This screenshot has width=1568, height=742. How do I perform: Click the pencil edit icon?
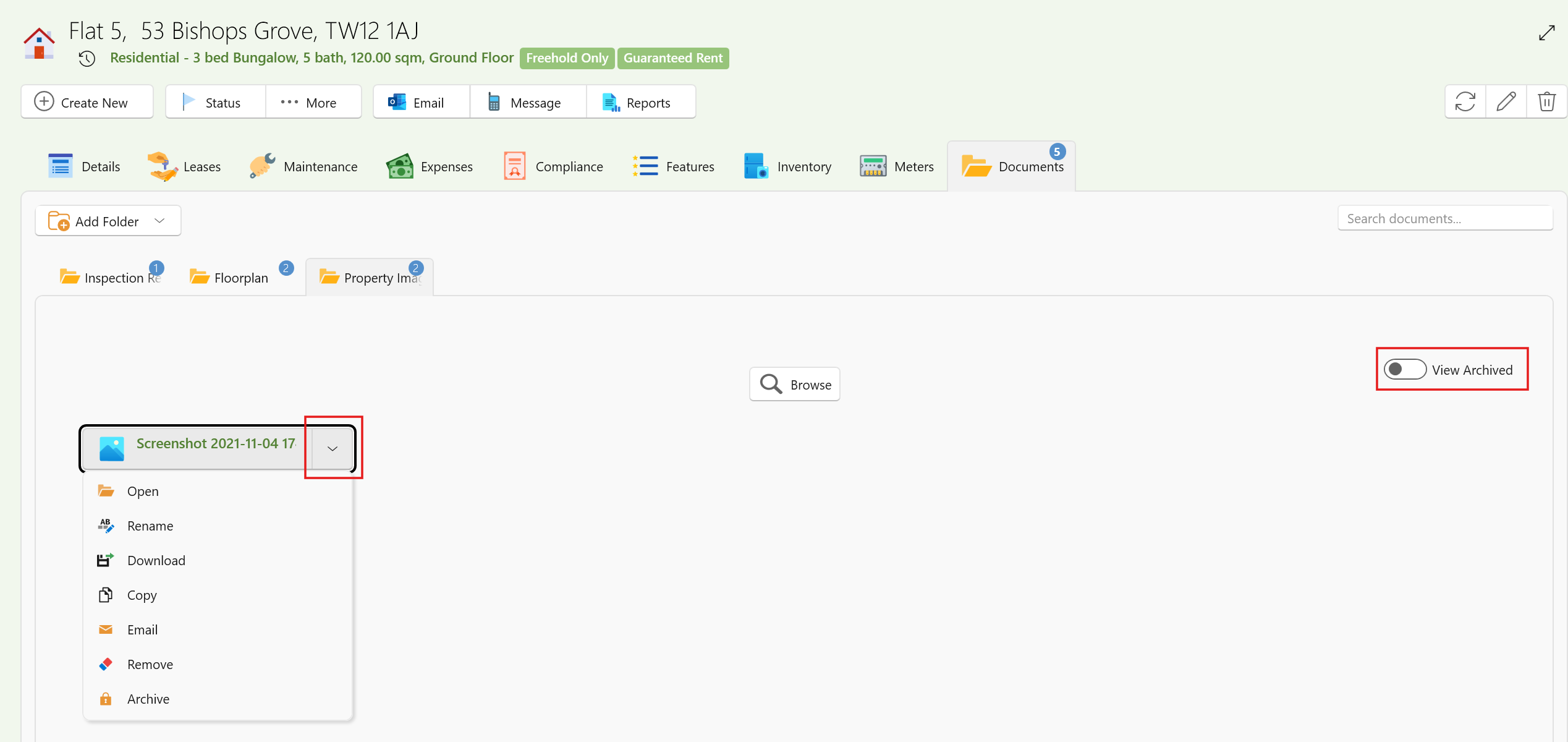pos(1506,101)
